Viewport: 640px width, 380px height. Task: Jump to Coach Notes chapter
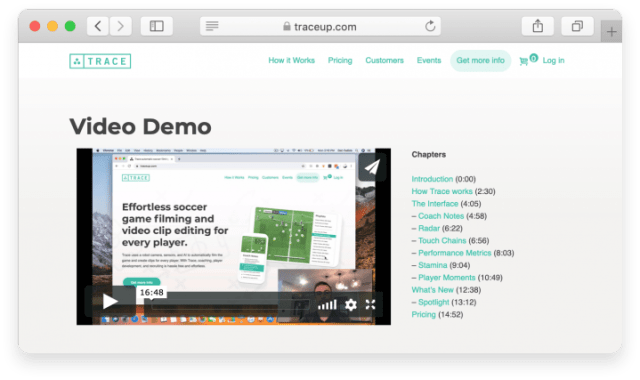tap(441, 216)
